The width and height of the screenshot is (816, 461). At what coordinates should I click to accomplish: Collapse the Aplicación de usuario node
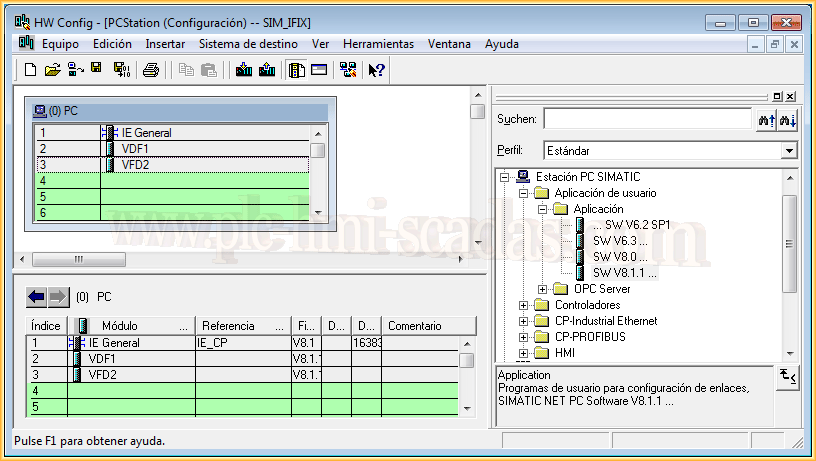tap(522, 193)
